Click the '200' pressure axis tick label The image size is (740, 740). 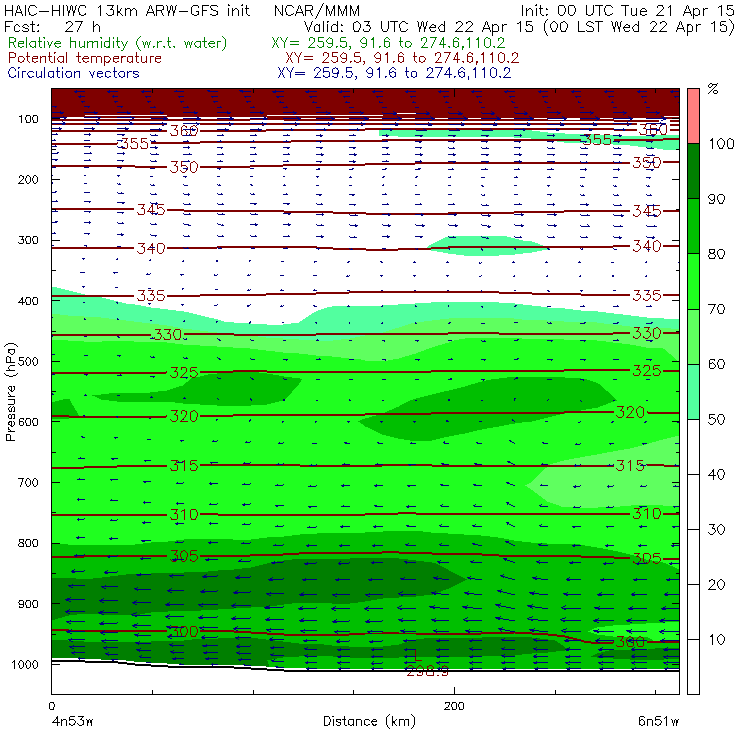[x=28, y=179]
